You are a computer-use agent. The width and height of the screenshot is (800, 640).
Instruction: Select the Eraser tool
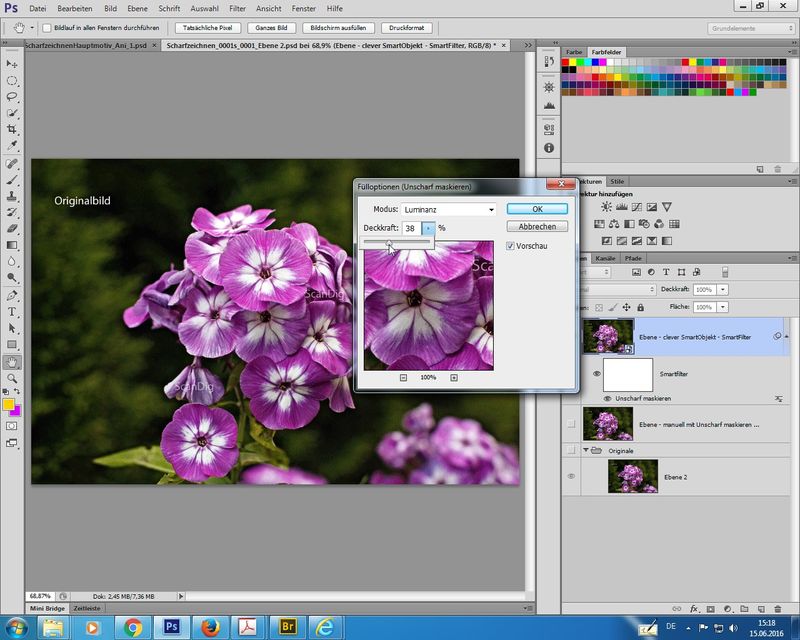(12, 229)
